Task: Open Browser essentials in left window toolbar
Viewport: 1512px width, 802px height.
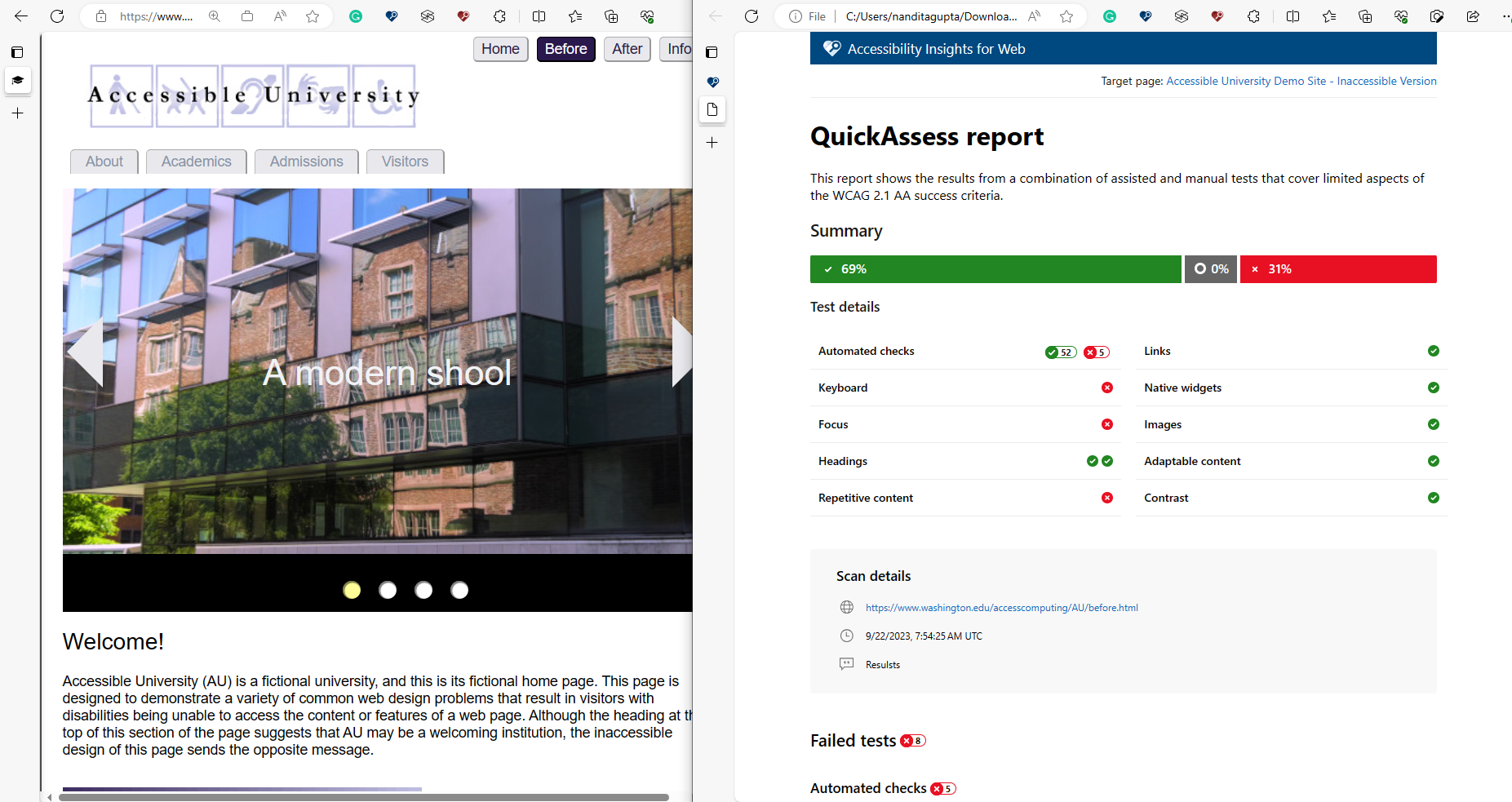Action: (x=647, y=16)
